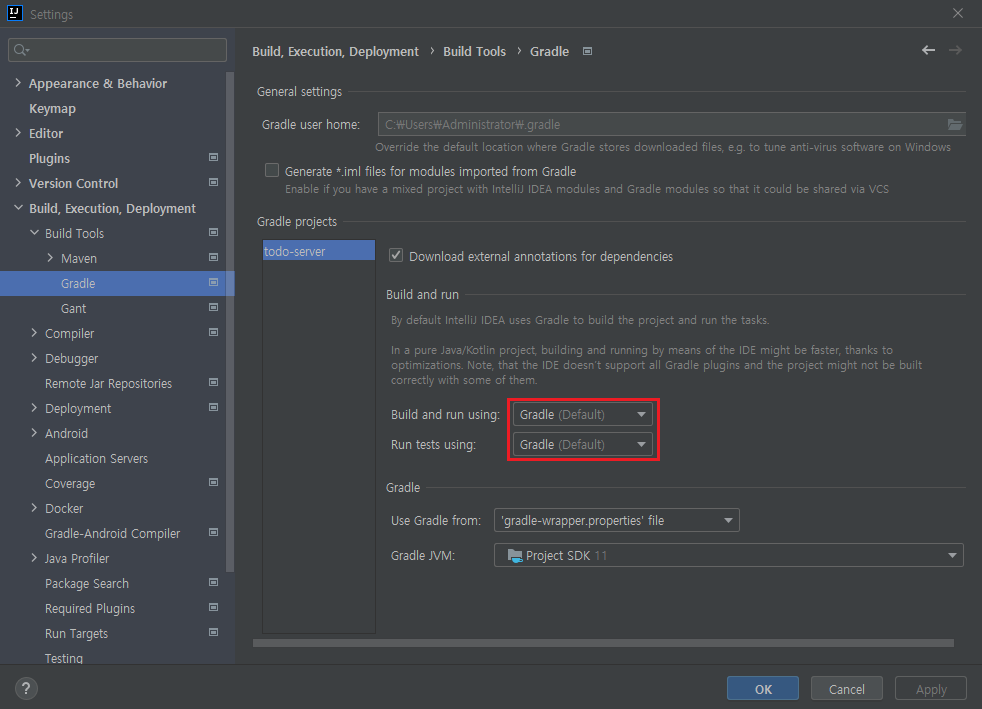Close the Settings dialog window
This screenshot has width=982, height=709.
pos(958,13)
